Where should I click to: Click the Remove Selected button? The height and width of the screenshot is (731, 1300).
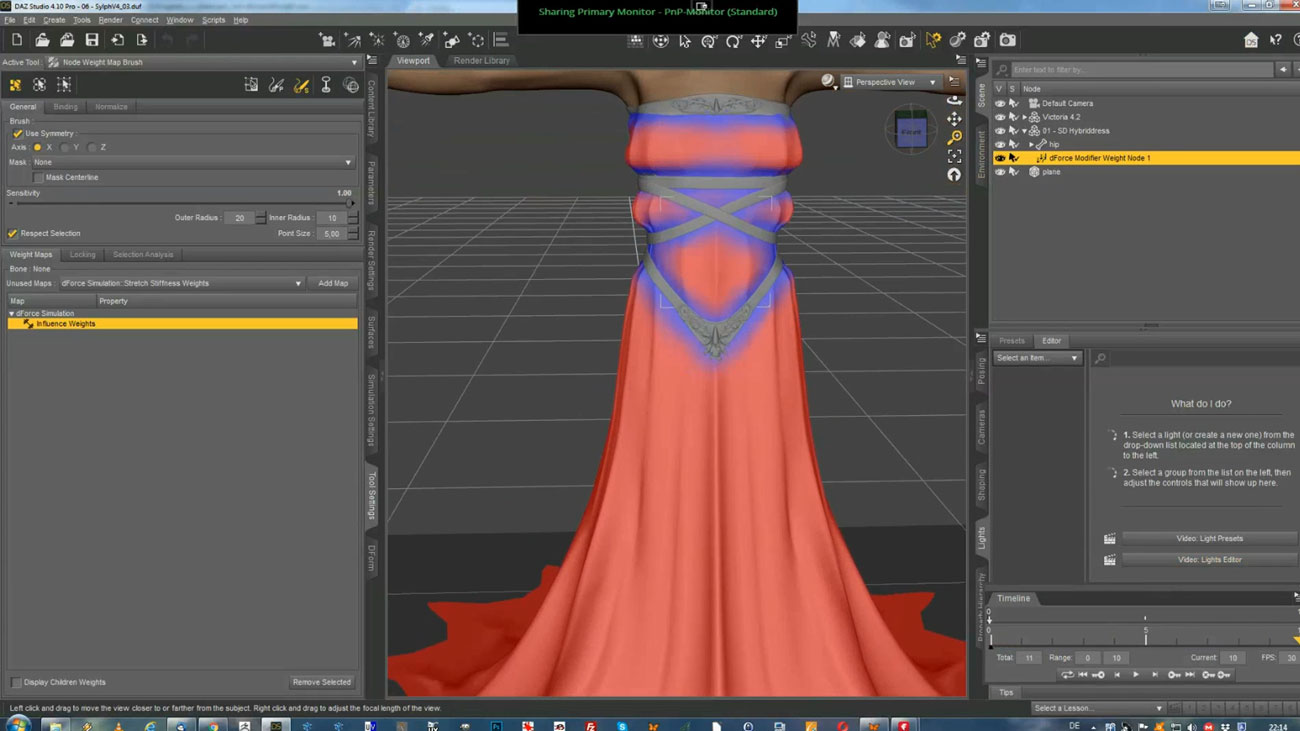coord(322,682)
